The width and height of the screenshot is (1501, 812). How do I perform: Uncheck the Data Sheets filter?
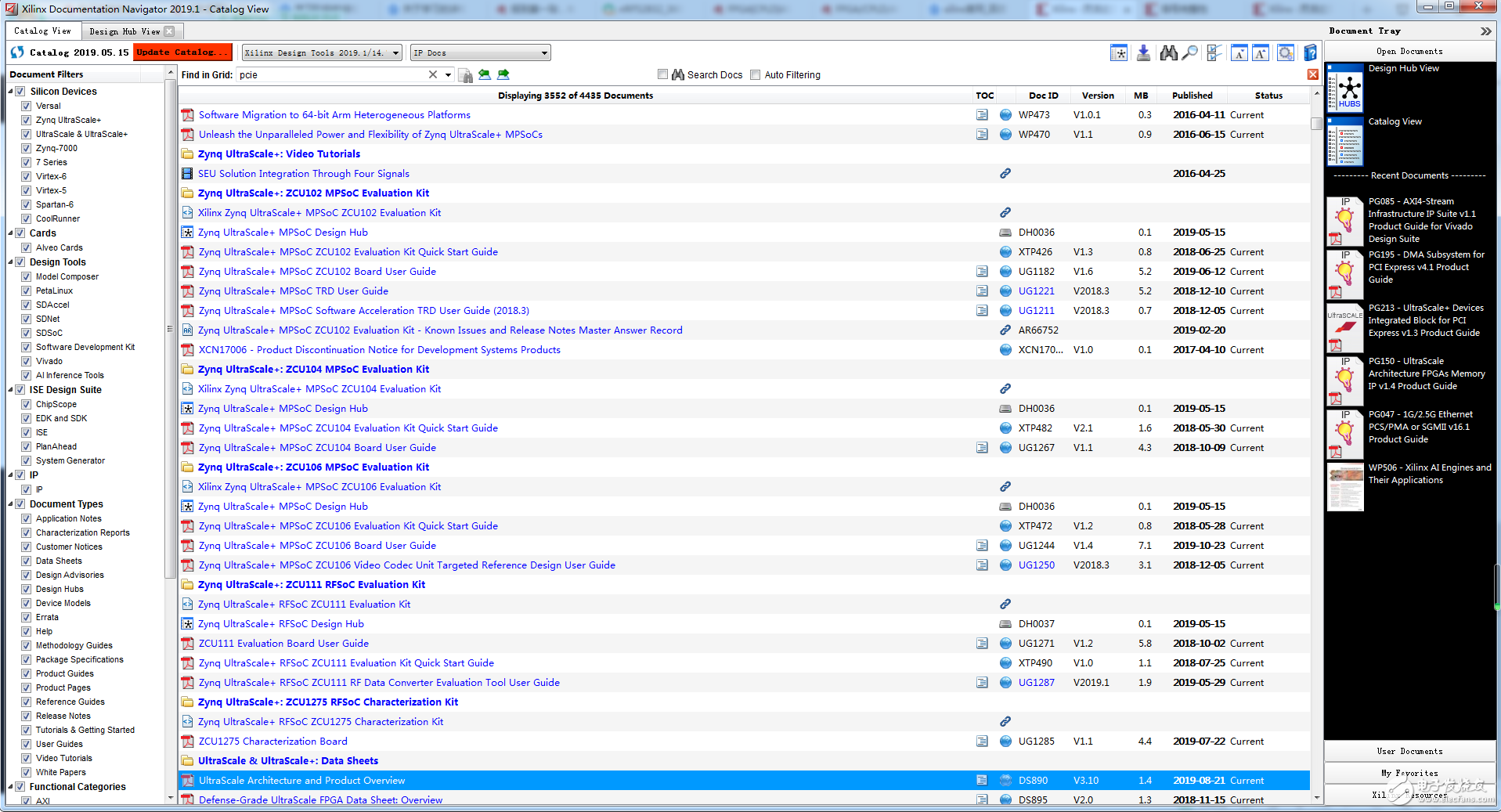click(x=26, y=561)
